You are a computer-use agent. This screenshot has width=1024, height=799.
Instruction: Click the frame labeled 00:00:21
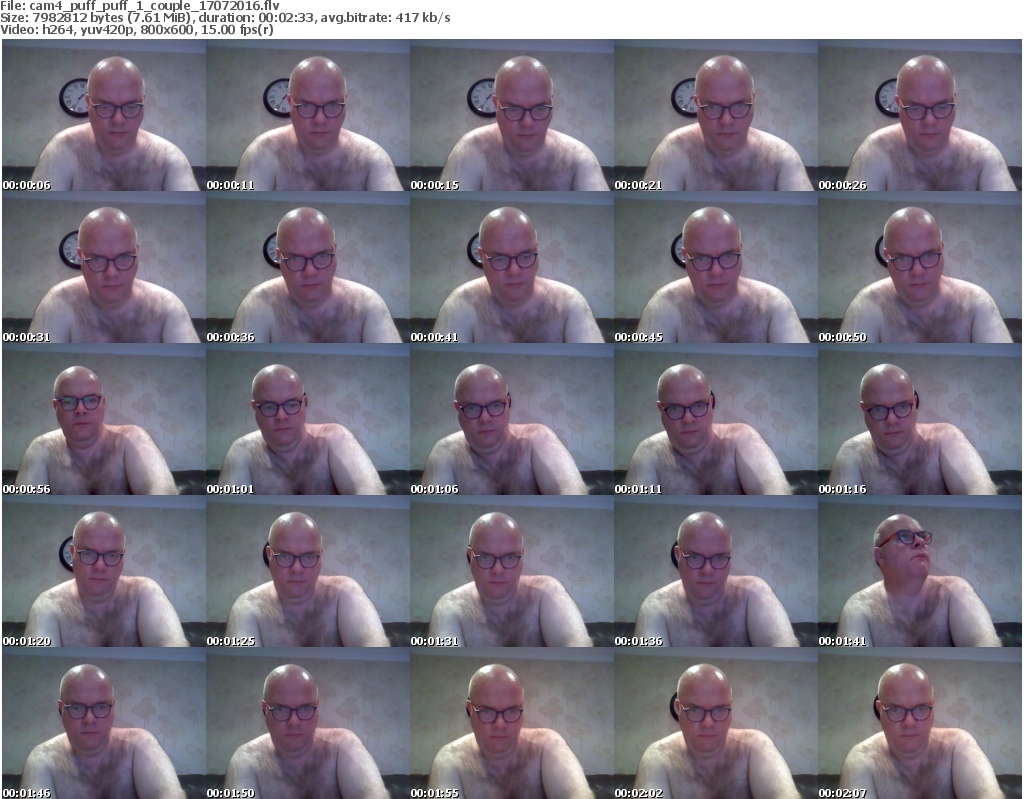(716, 115)
